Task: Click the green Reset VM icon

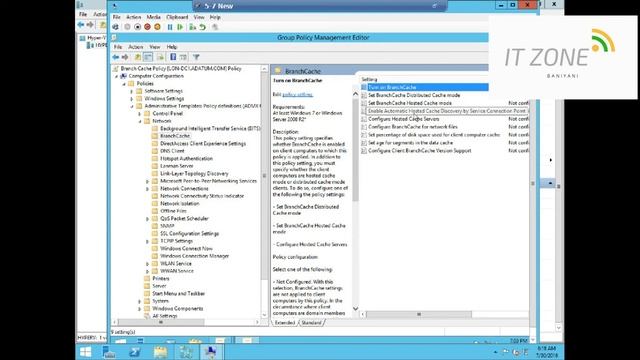Action: [x=180, y=27]
